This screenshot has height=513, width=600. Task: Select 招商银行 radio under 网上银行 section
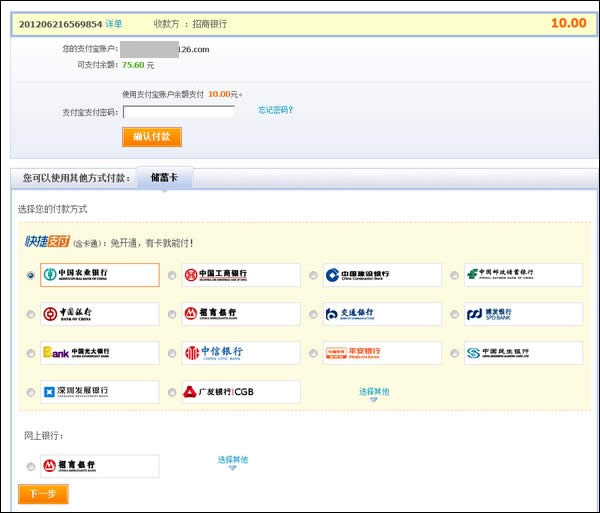(31, 466)
